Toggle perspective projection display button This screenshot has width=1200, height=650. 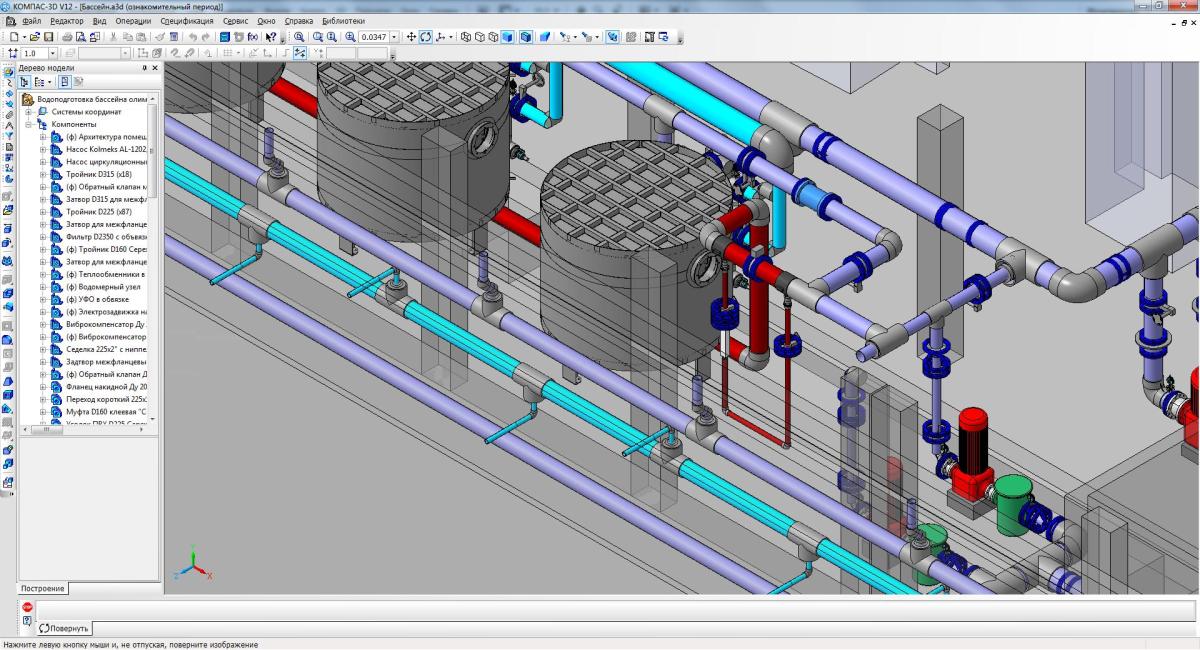pyautogui.click(x=545, y=37)
